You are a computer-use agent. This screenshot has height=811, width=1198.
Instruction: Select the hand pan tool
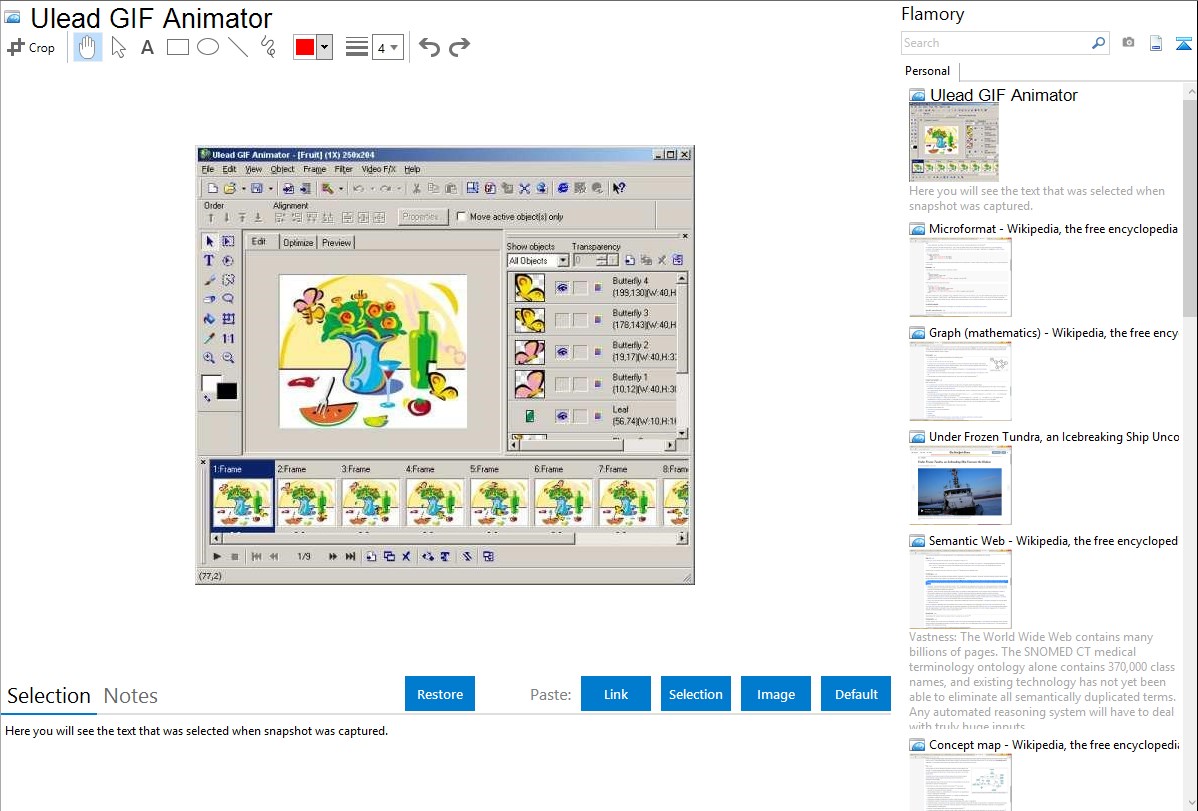pos(87,47)
